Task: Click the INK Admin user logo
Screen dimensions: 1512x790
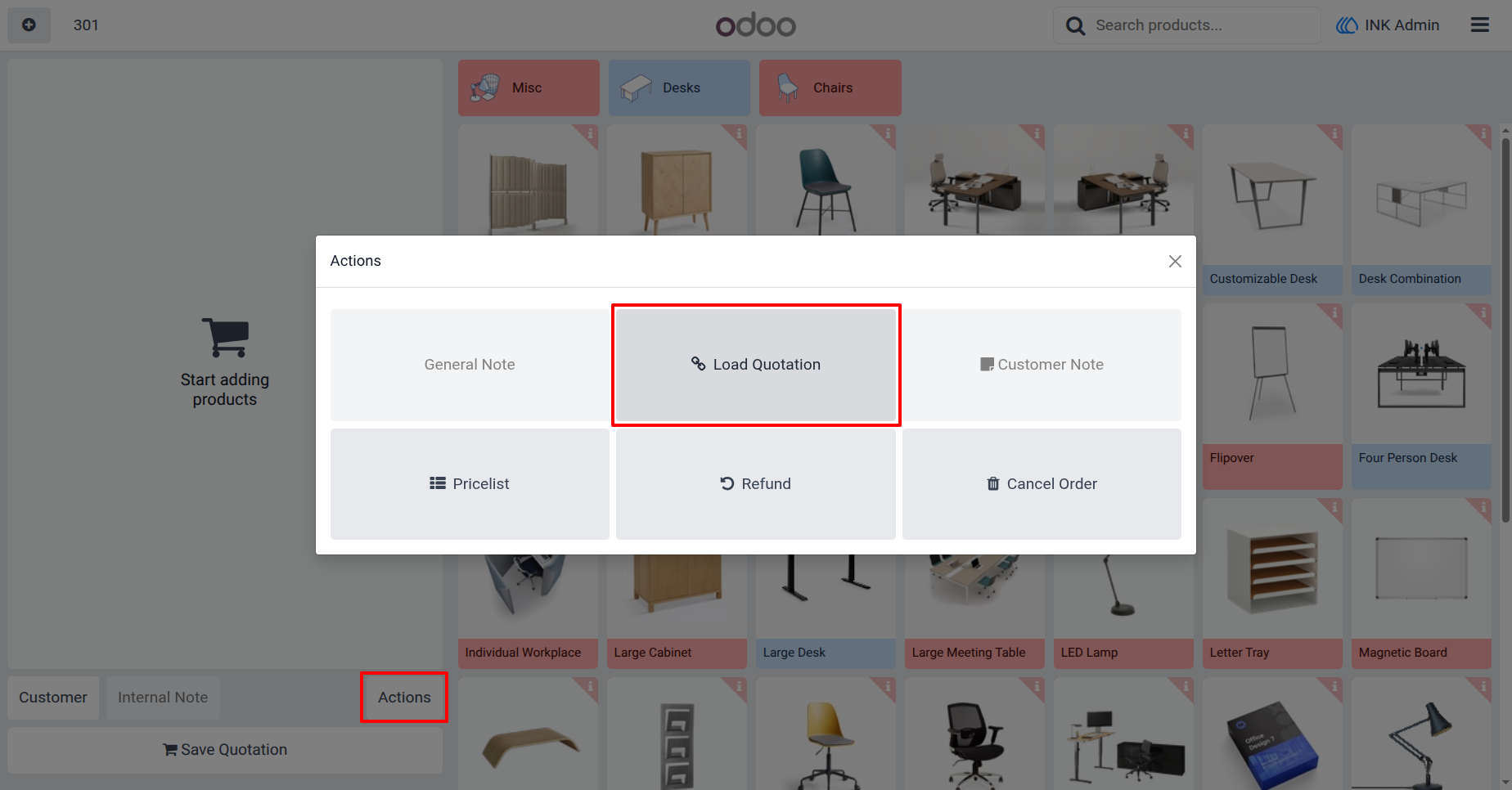Action: coord(1347,25)
